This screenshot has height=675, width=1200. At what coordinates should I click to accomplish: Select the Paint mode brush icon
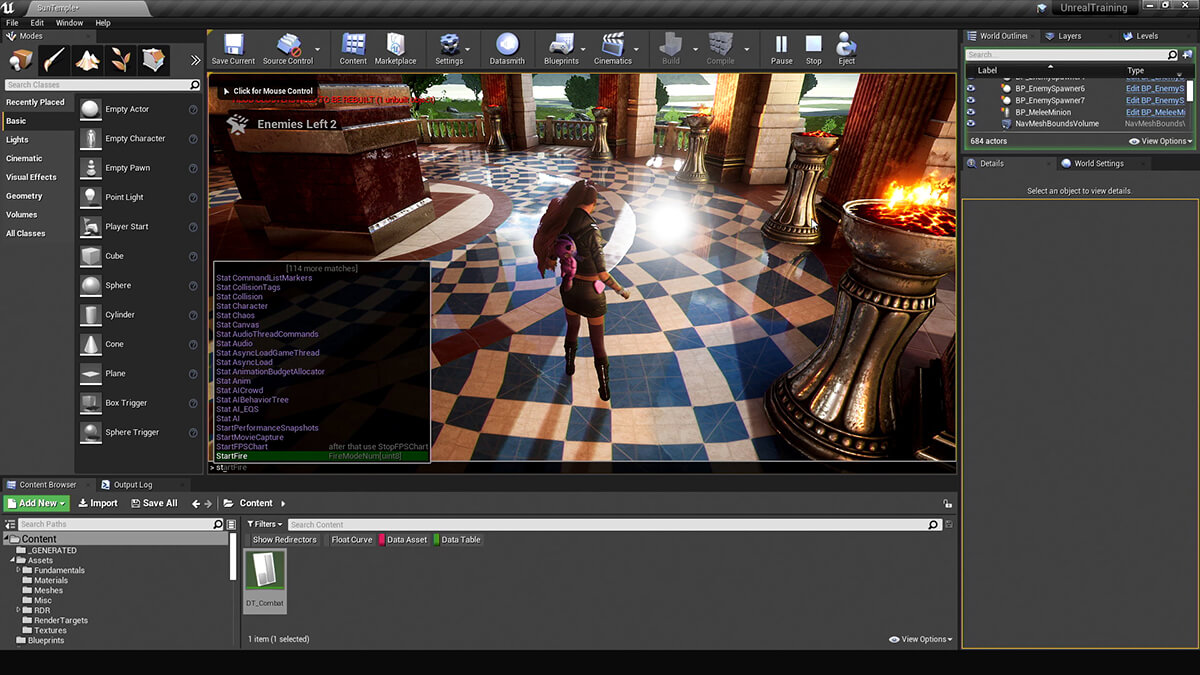pyautogui.click(x=54, y=60)
